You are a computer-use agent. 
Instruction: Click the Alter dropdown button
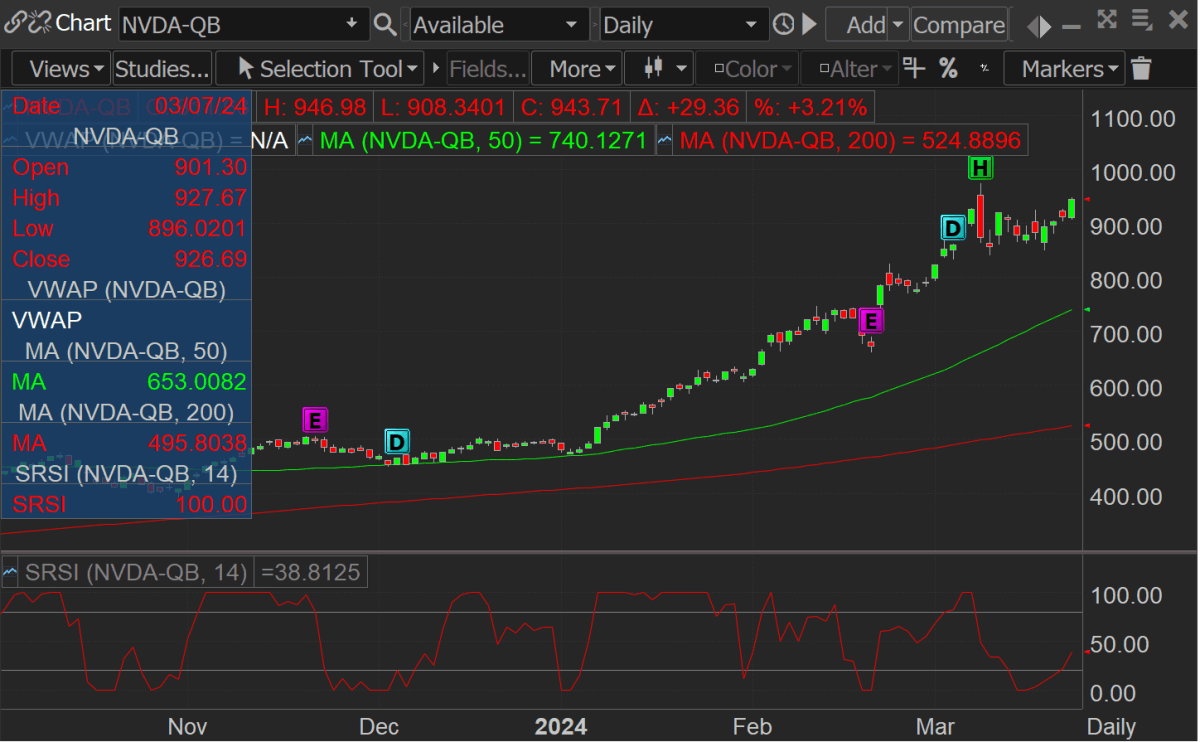point(850,69)
